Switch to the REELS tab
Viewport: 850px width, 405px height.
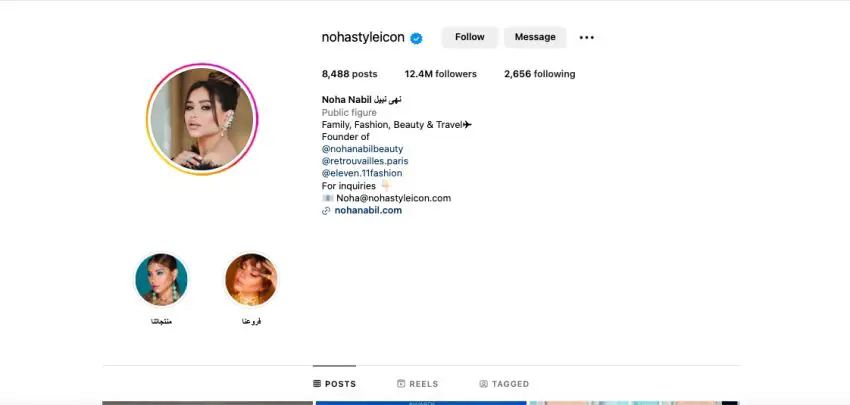tap(417, 384)
